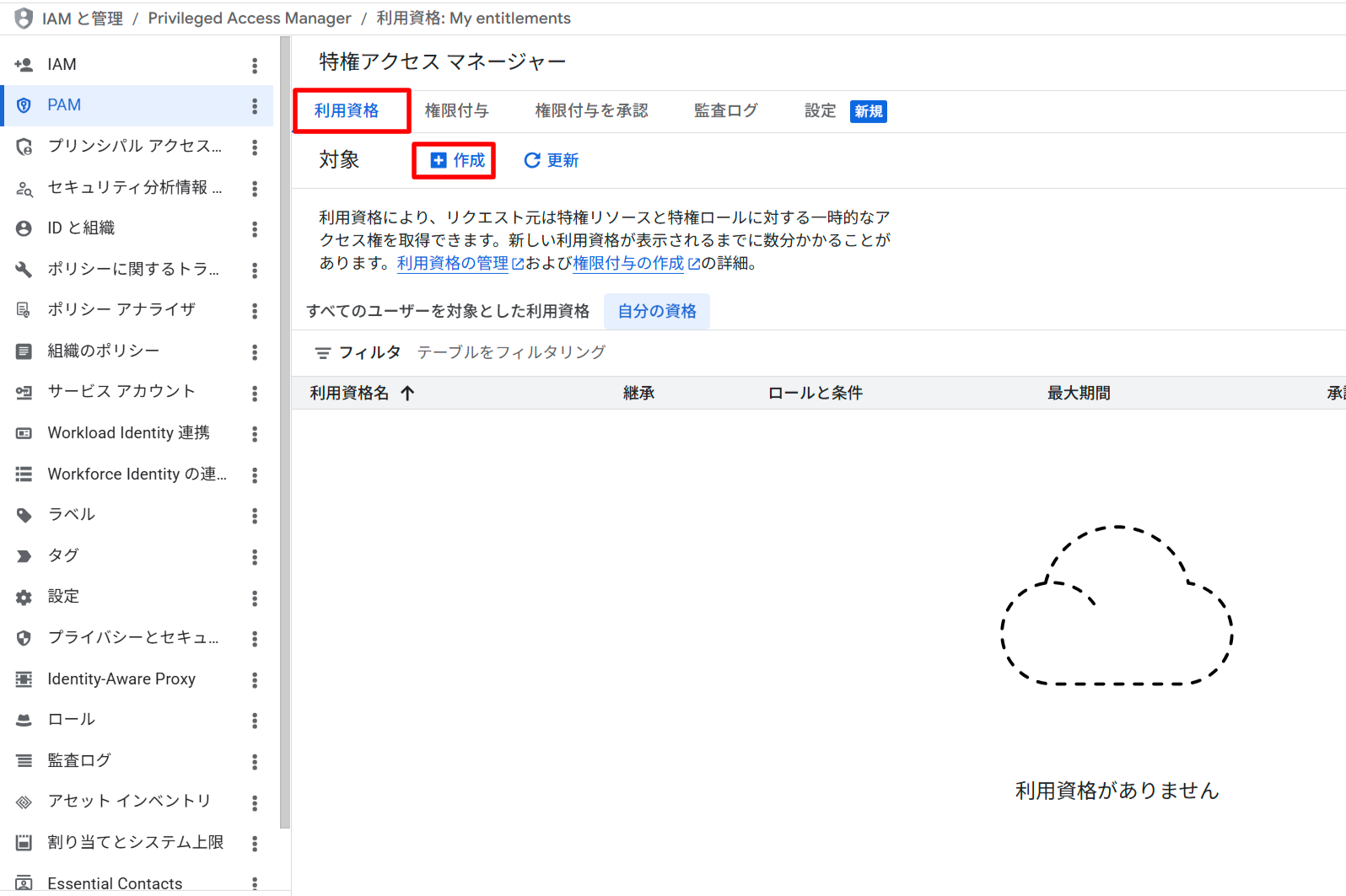Open the 監査ログ tab
Viewport: 1346px width, 896px height.
[x=725, y=111]
